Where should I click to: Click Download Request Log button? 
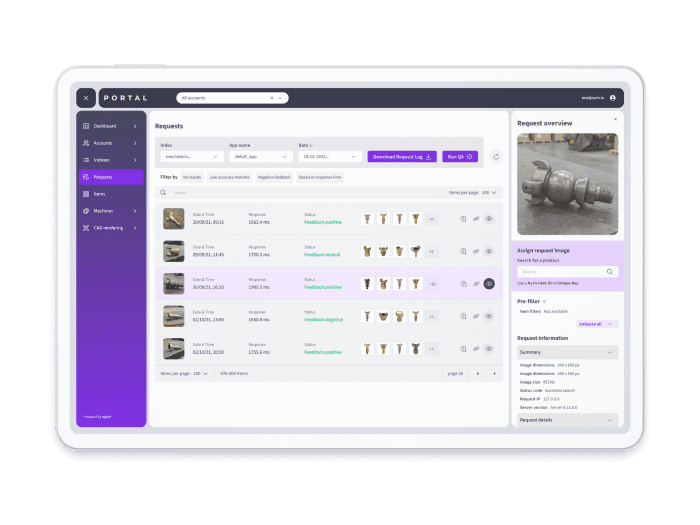(402, 157)
